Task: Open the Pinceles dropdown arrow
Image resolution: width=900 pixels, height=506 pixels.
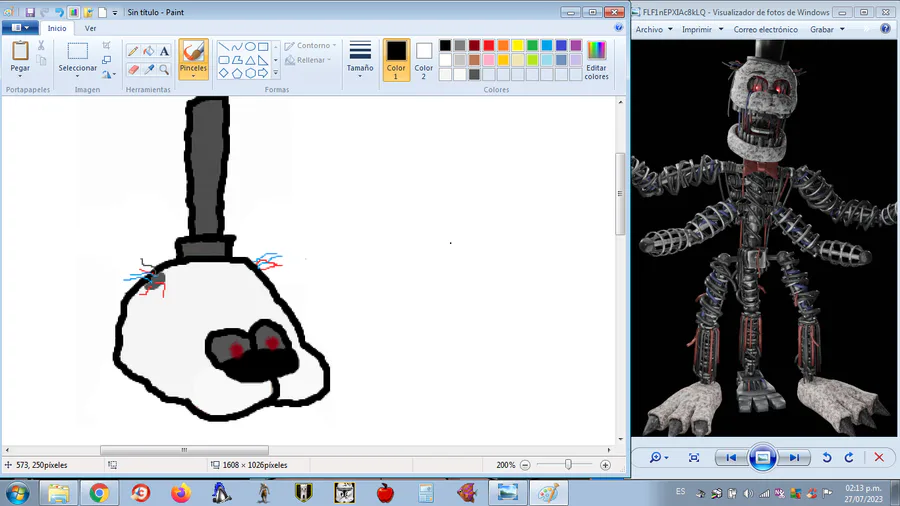Action: tap(193, 76)
